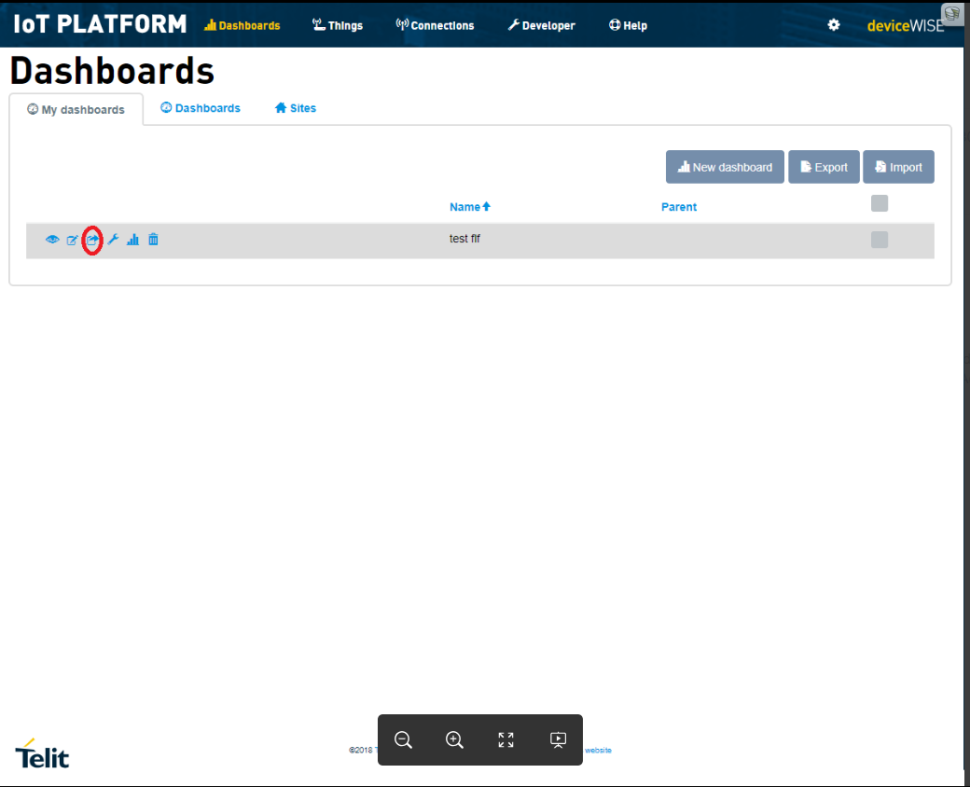Screen dimensions: 970x787
Task: Open the wrench settings icon for test flf
Action: pyautogui.click(x=113, y=239)
